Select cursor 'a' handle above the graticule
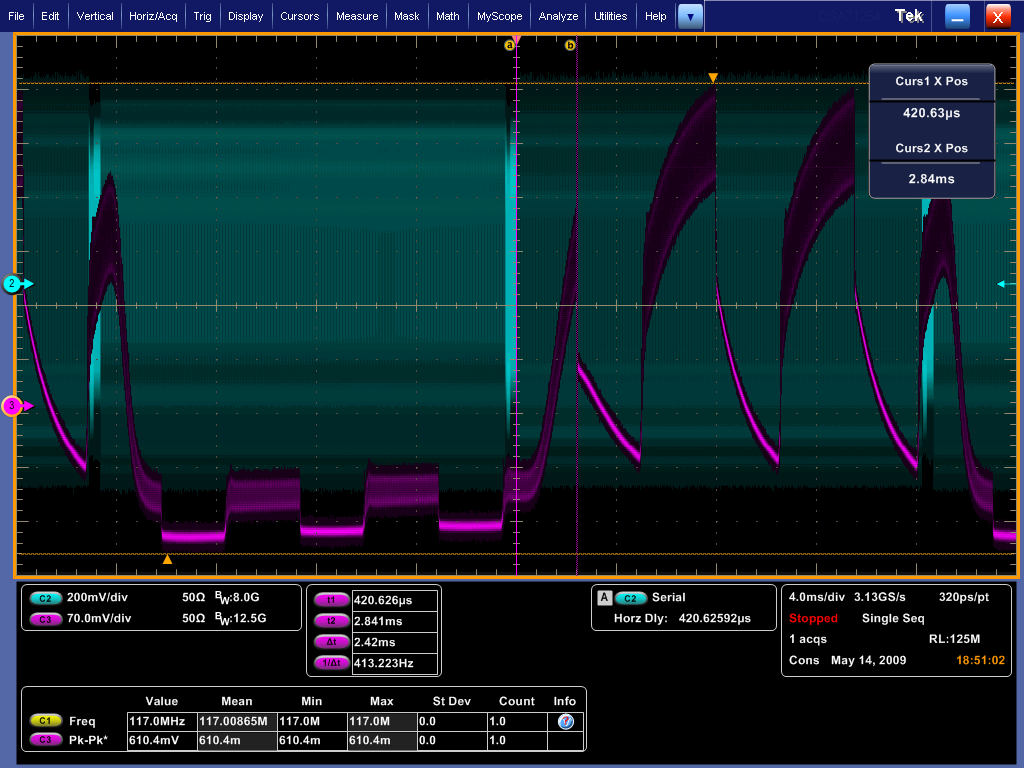Viewport: 1024px width, 768px height. (x=509, y=45)
